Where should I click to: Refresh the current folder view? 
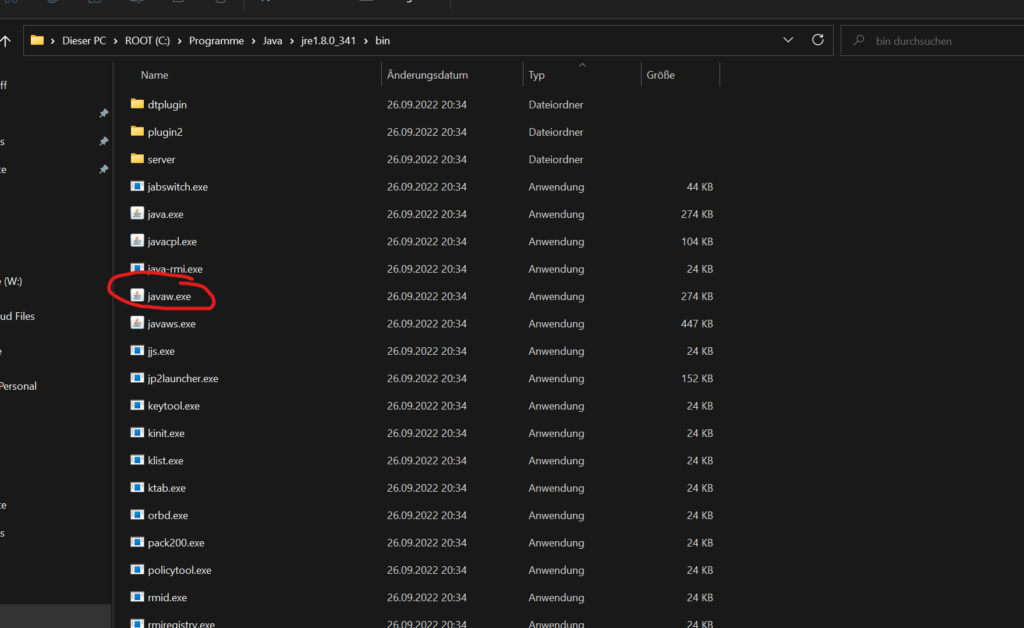point(818,41)
